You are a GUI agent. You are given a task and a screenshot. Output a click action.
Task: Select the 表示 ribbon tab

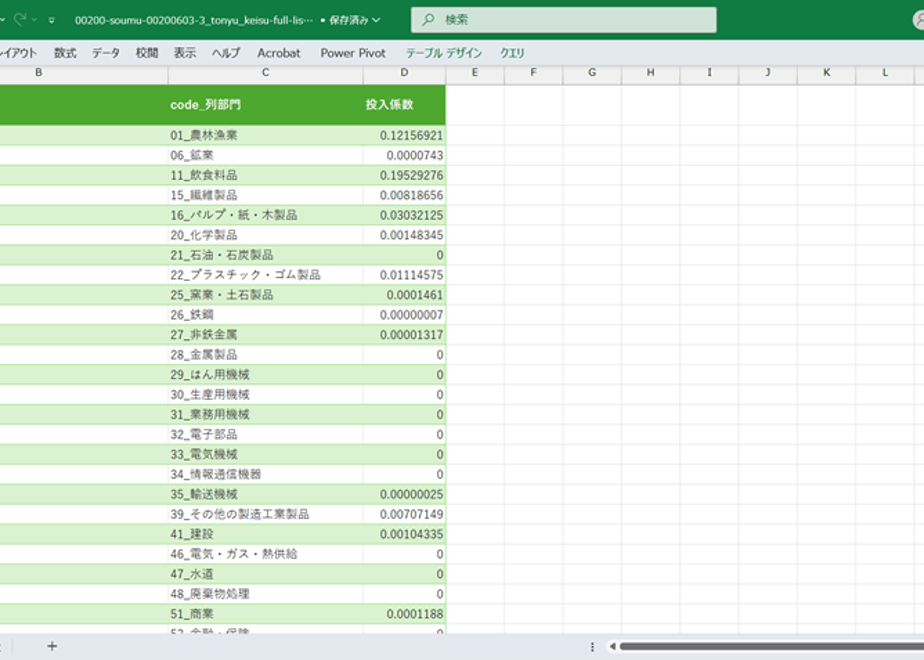click(184, 53)
